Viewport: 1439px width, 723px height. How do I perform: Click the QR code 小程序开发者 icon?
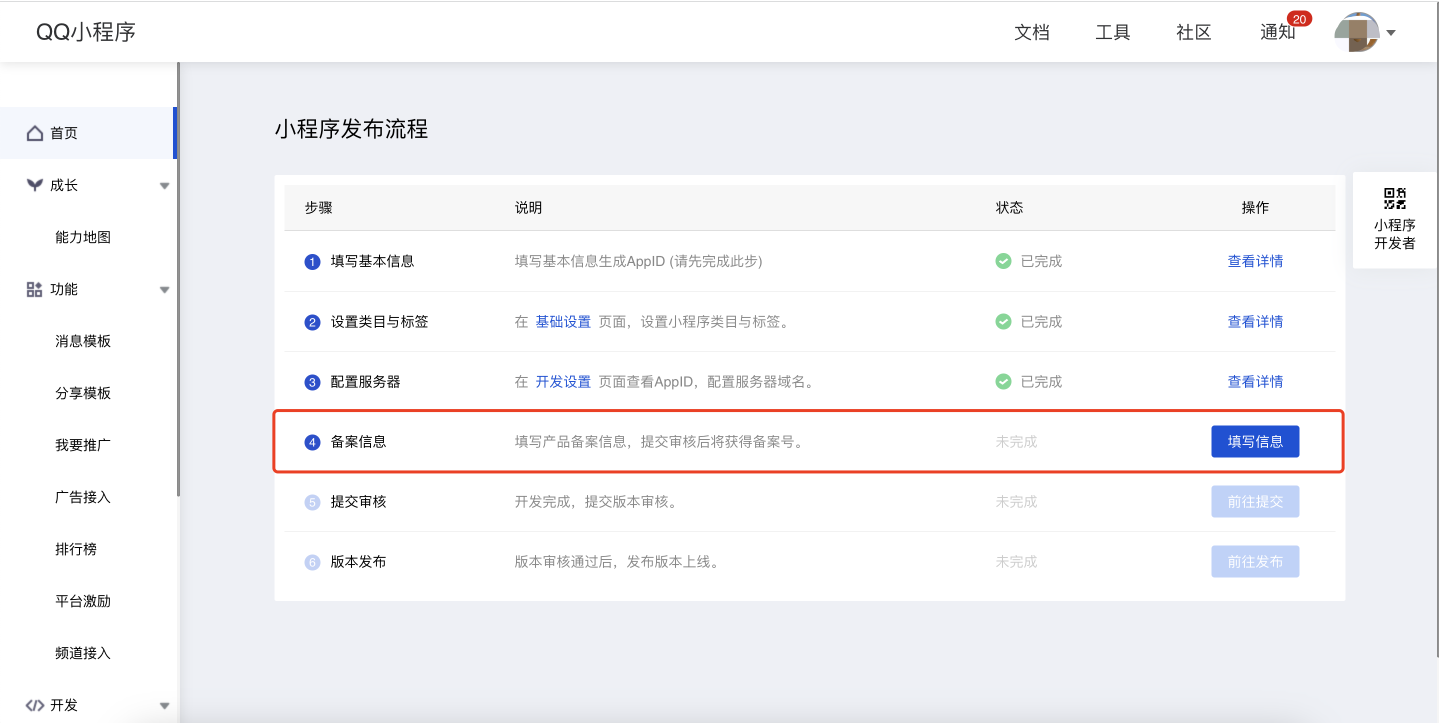tap(1394, 198)
